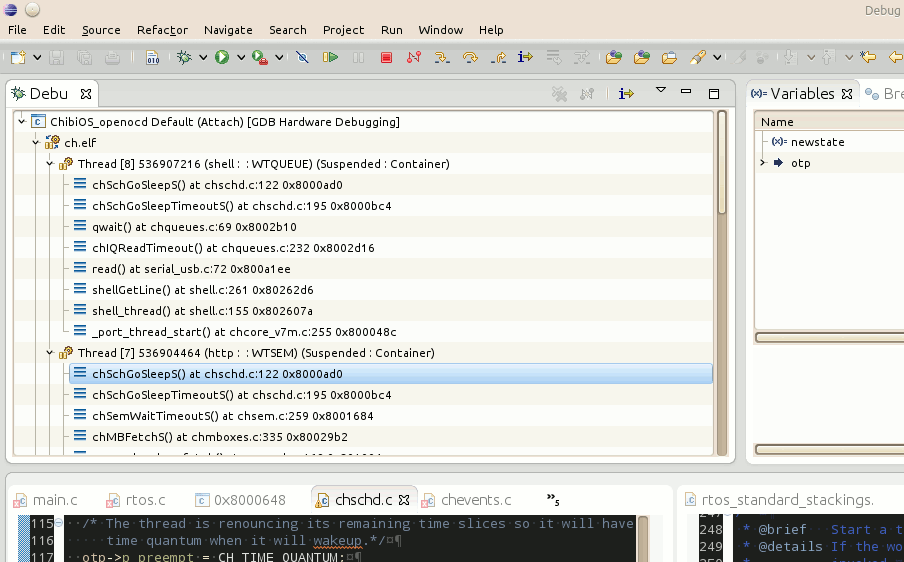Open the Refactor menu
The height and width of the screenshot is (562, 904).
[162, 30]
